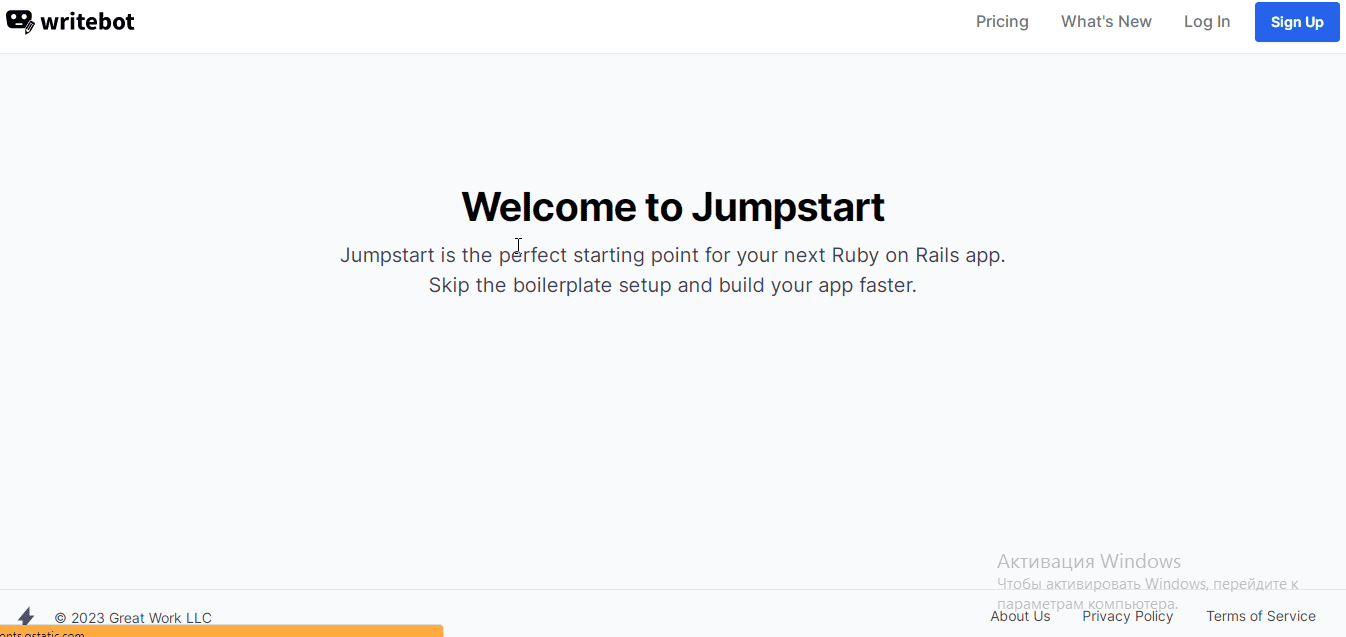Open Terms of Service

click(1260, 616)
